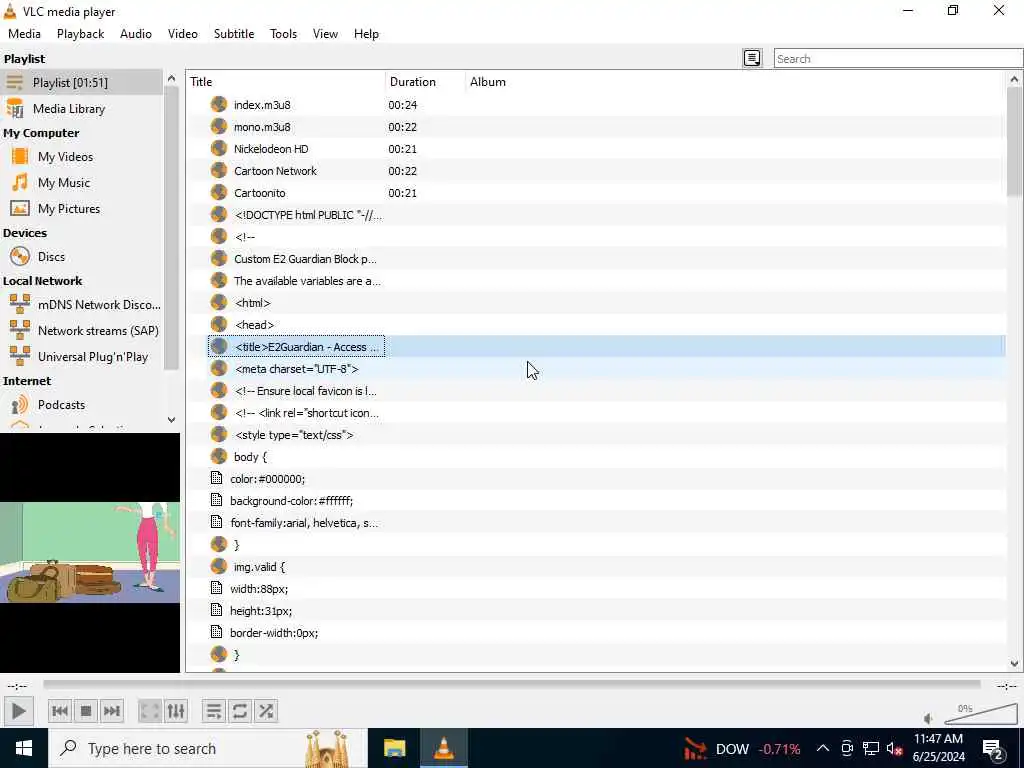This screenshot has width=1024, height=768.
Task: Mute audio via speaker icon
Action: [928, 718]
